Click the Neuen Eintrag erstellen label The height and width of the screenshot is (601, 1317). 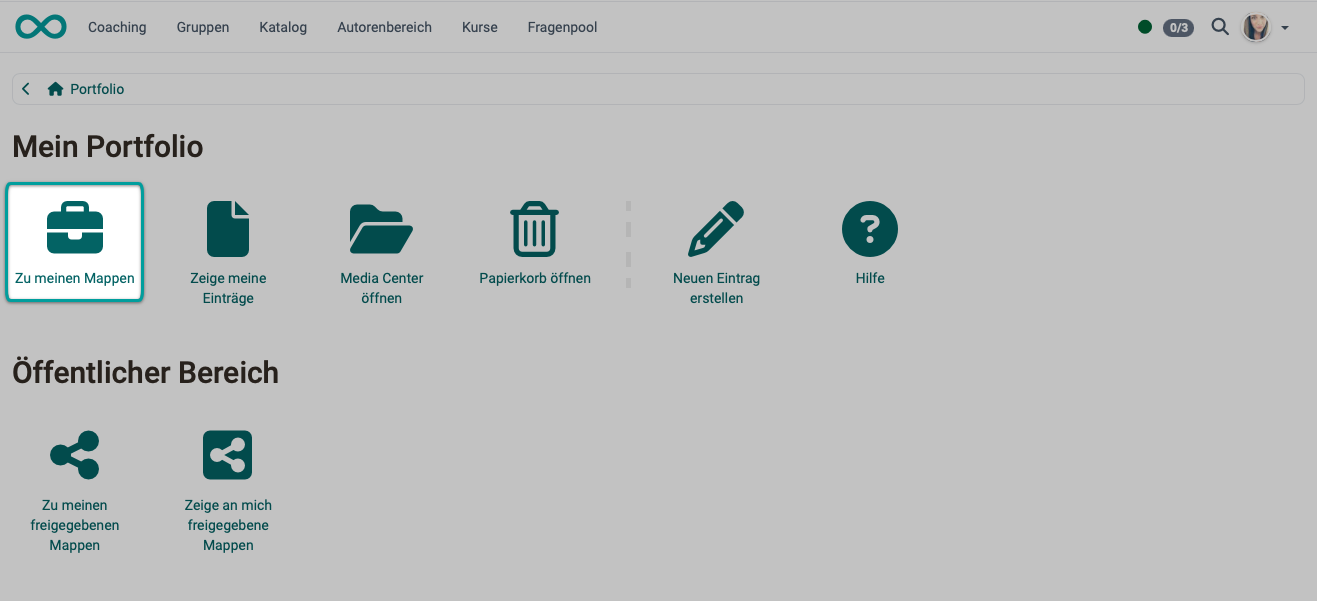click(717, 288)
